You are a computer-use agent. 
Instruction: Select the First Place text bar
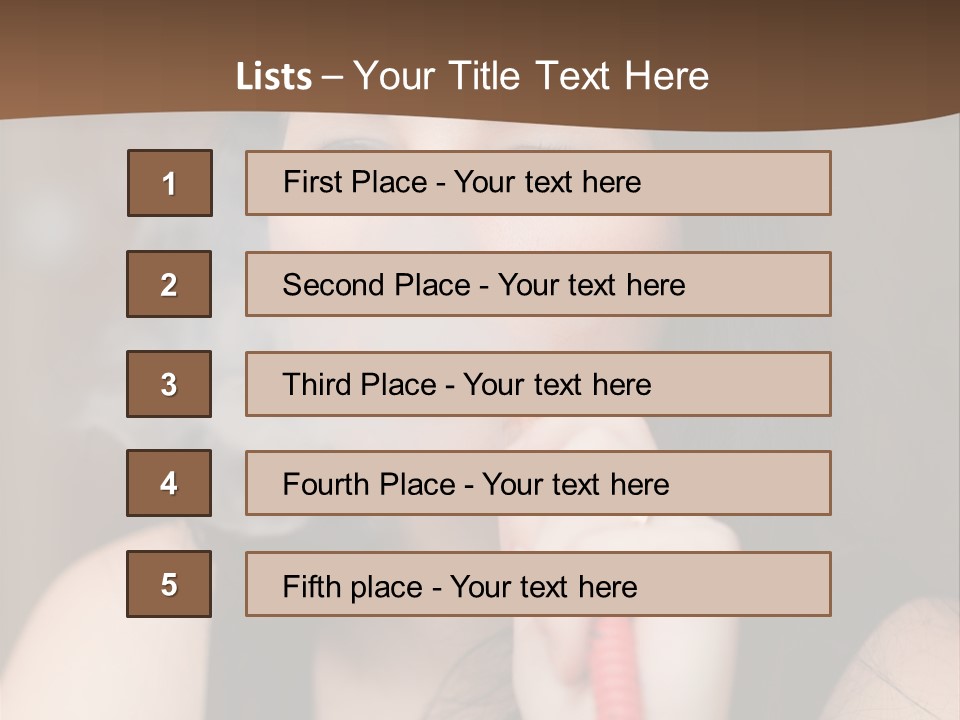538,183
